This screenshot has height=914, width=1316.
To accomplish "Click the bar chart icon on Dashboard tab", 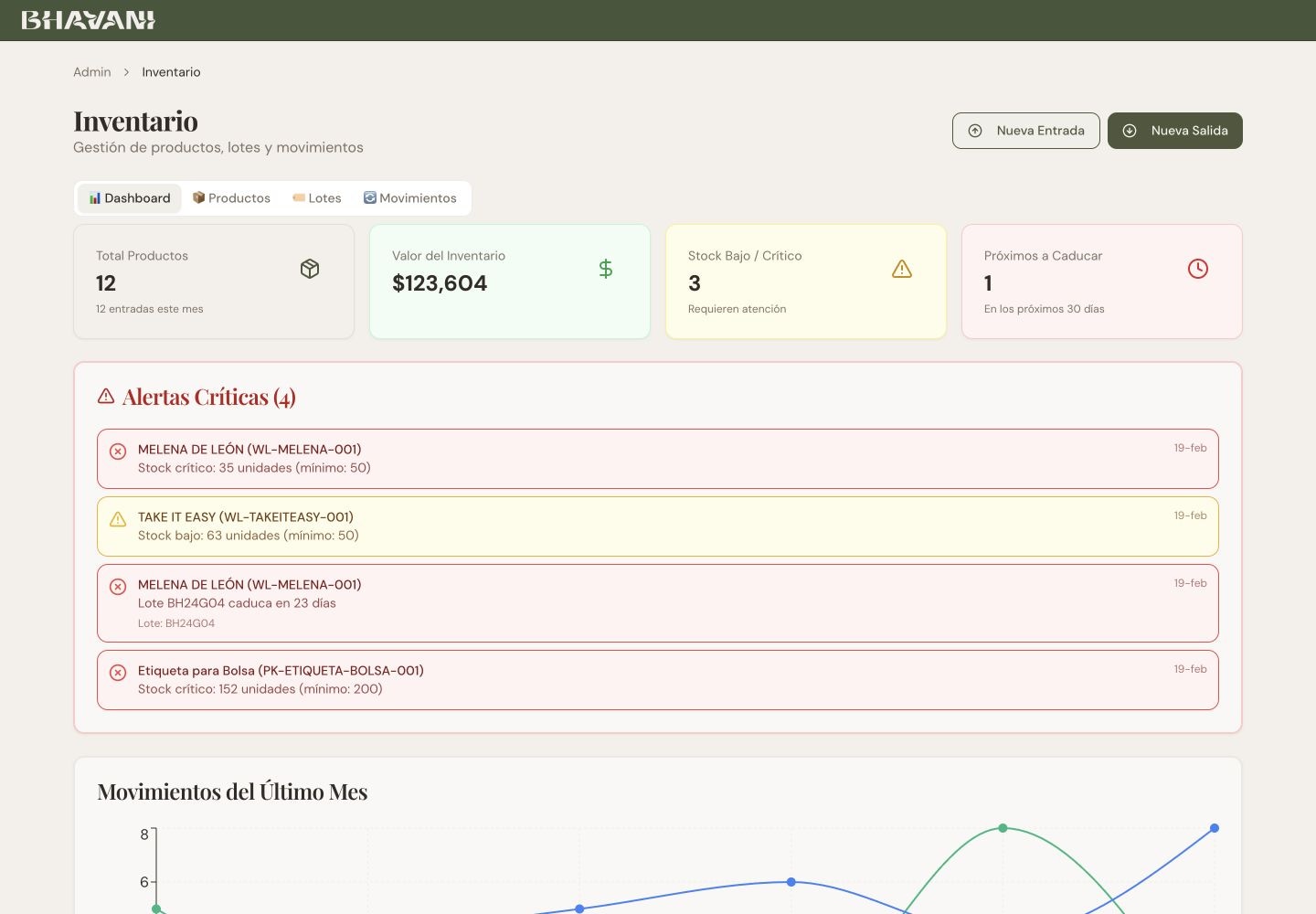I will click(95, 198).
